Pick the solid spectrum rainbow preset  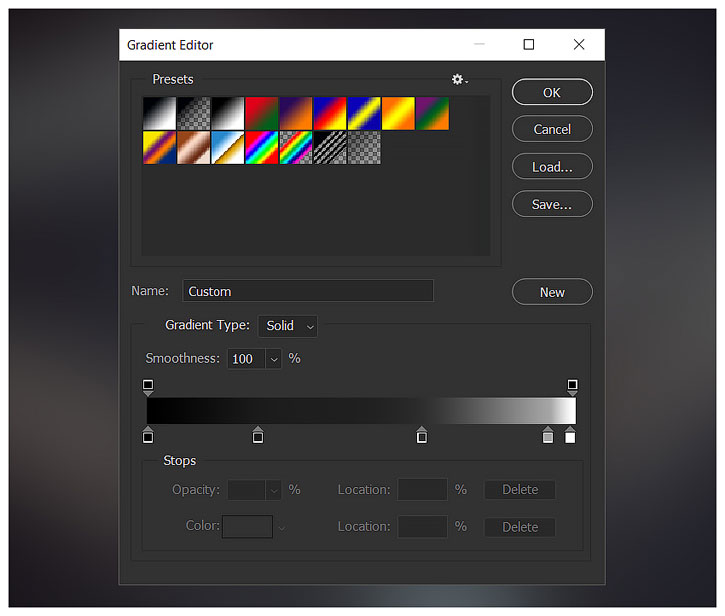coord(262,148)
